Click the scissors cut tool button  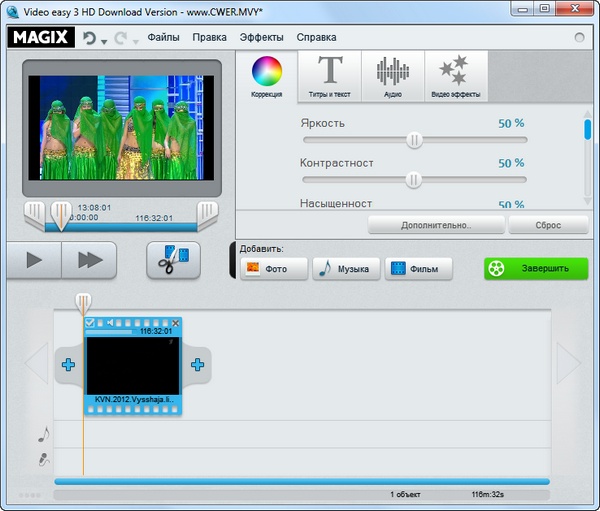[173, 260]
